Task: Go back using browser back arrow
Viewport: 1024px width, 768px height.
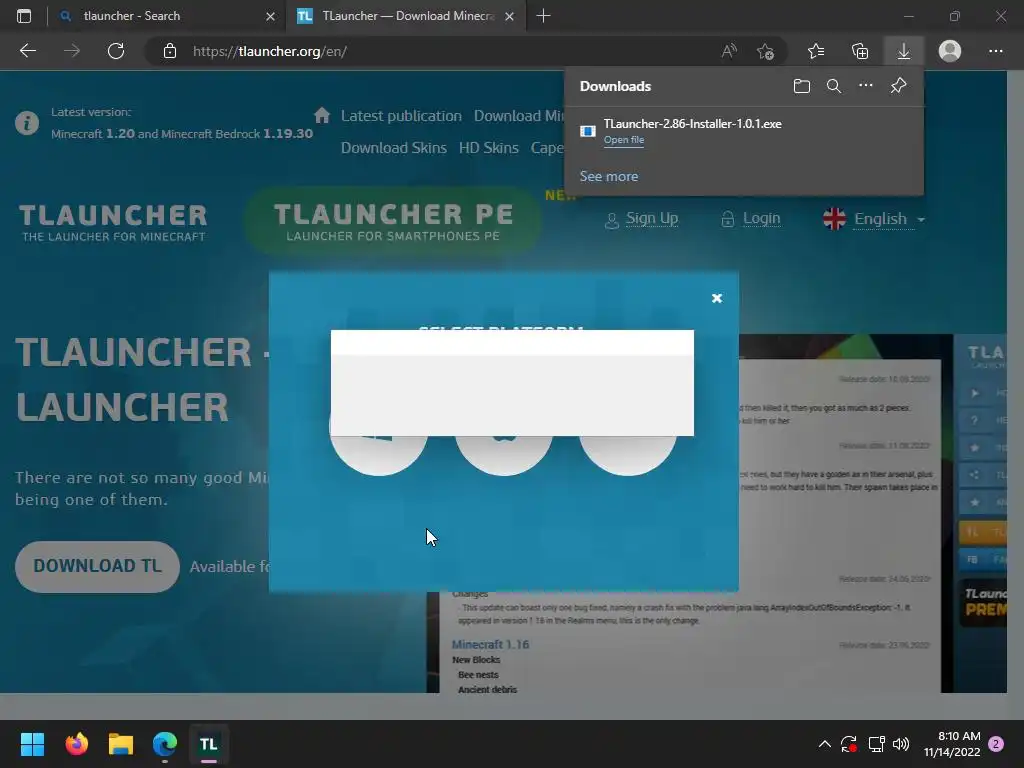Action: pos(27,51)
